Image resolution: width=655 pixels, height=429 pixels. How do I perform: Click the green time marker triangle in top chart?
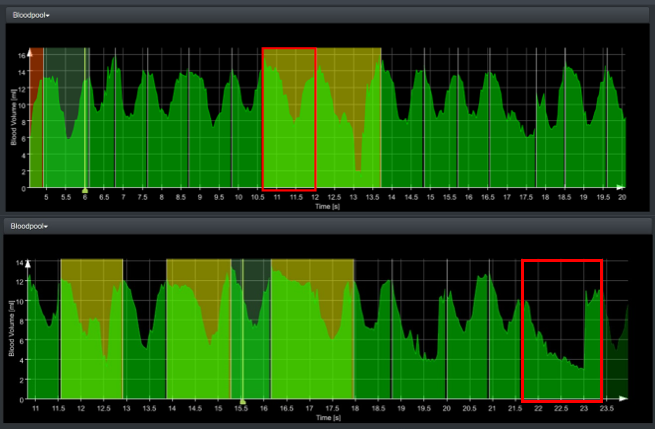click(85, 188)
